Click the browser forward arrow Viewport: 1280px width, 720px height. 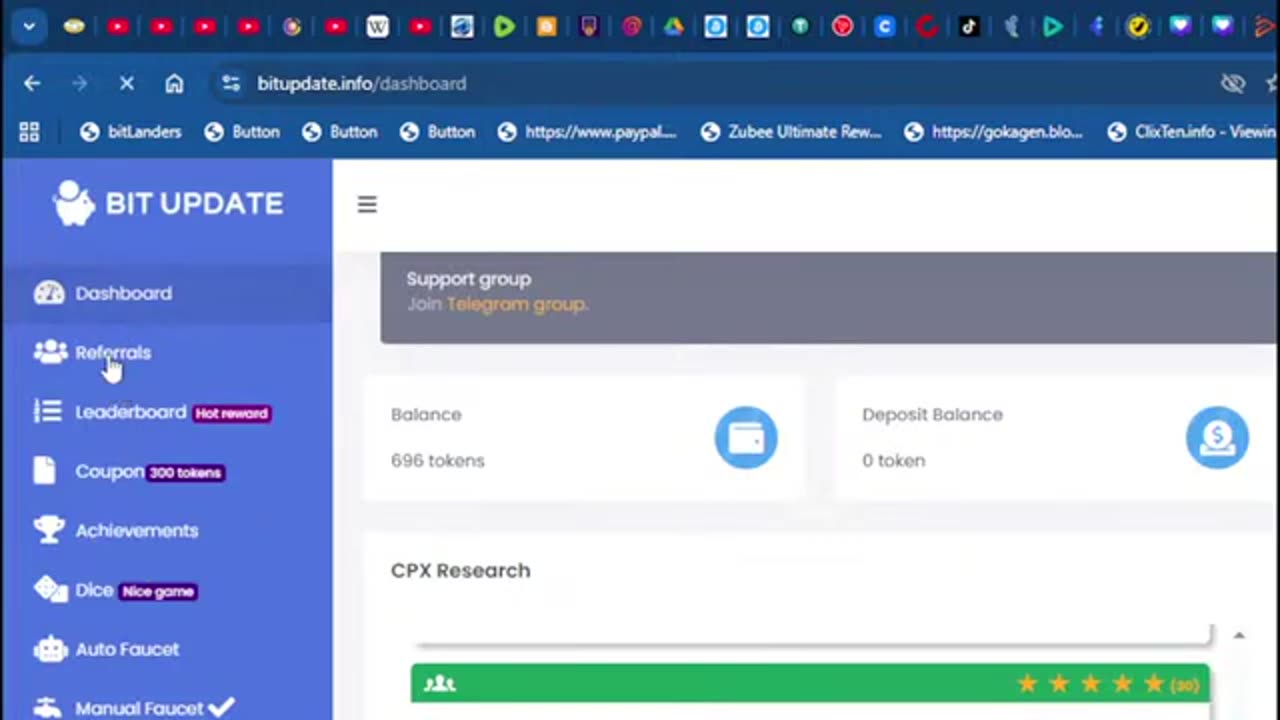pyautogui.click(x=80, y=84)
